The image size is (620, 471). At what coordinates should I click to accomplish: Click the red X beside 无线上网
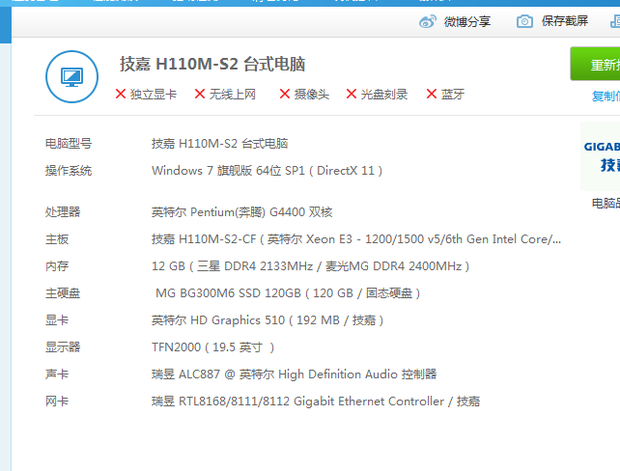point(200,94)
